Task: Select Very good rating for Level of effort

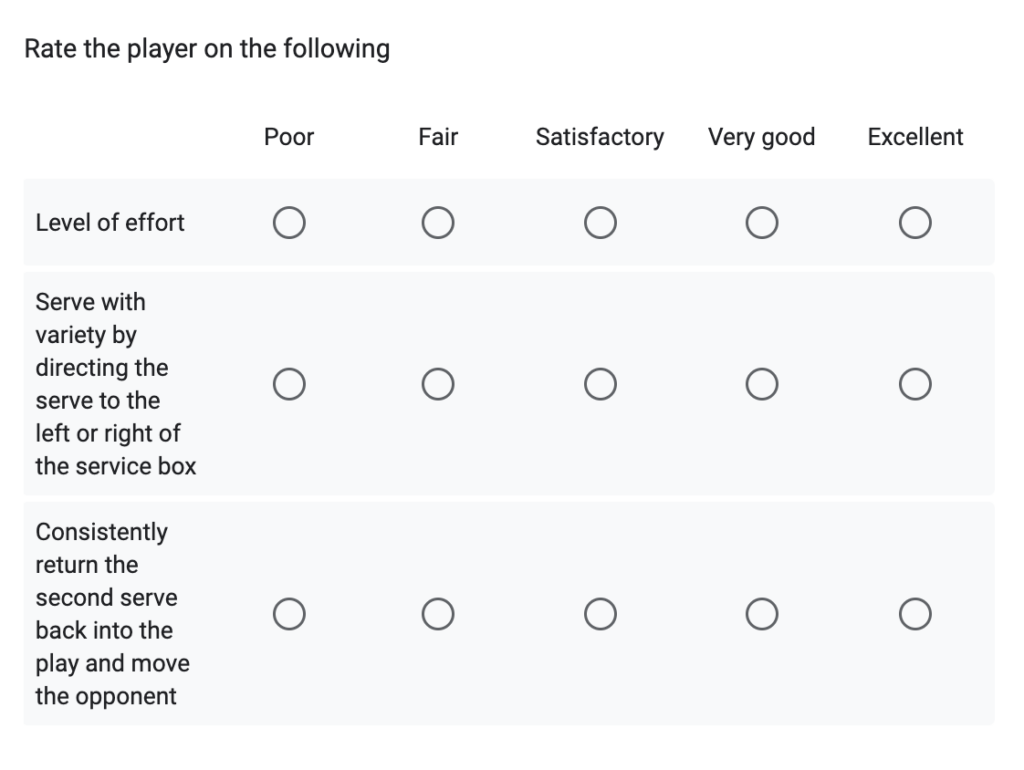Action: pyautogui.click(x=762, y=222)
